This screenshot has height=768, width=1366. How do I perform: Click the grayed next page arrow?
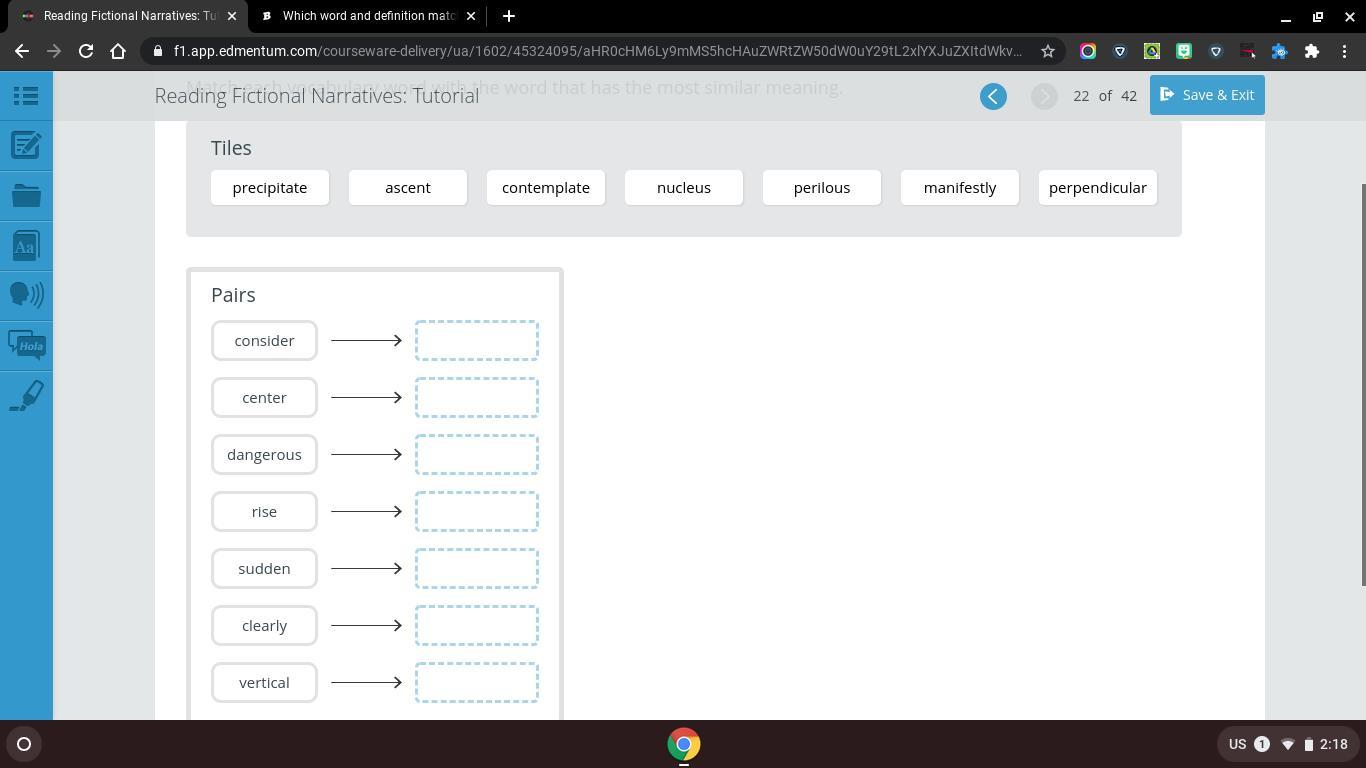(x=1044, y=96)
